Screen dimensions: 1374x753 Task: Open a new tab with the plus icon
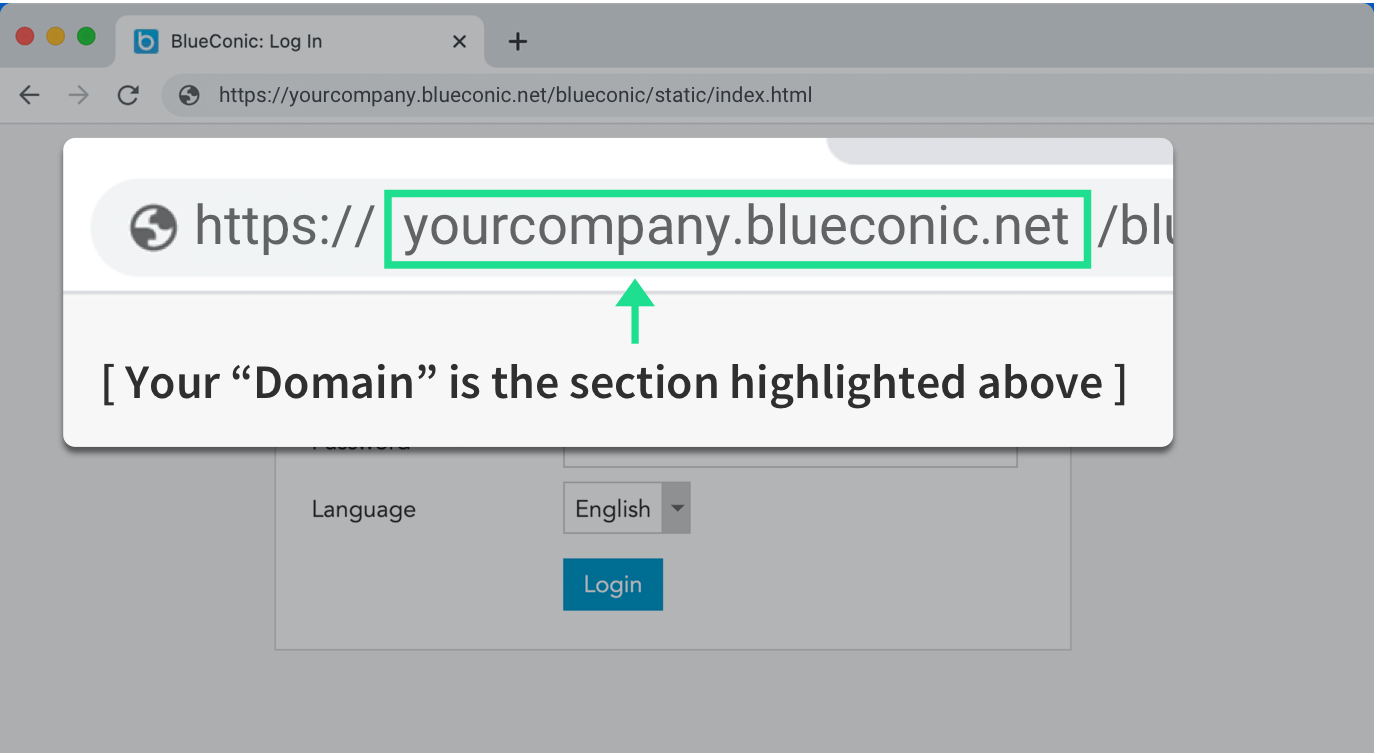pos(517,41)
